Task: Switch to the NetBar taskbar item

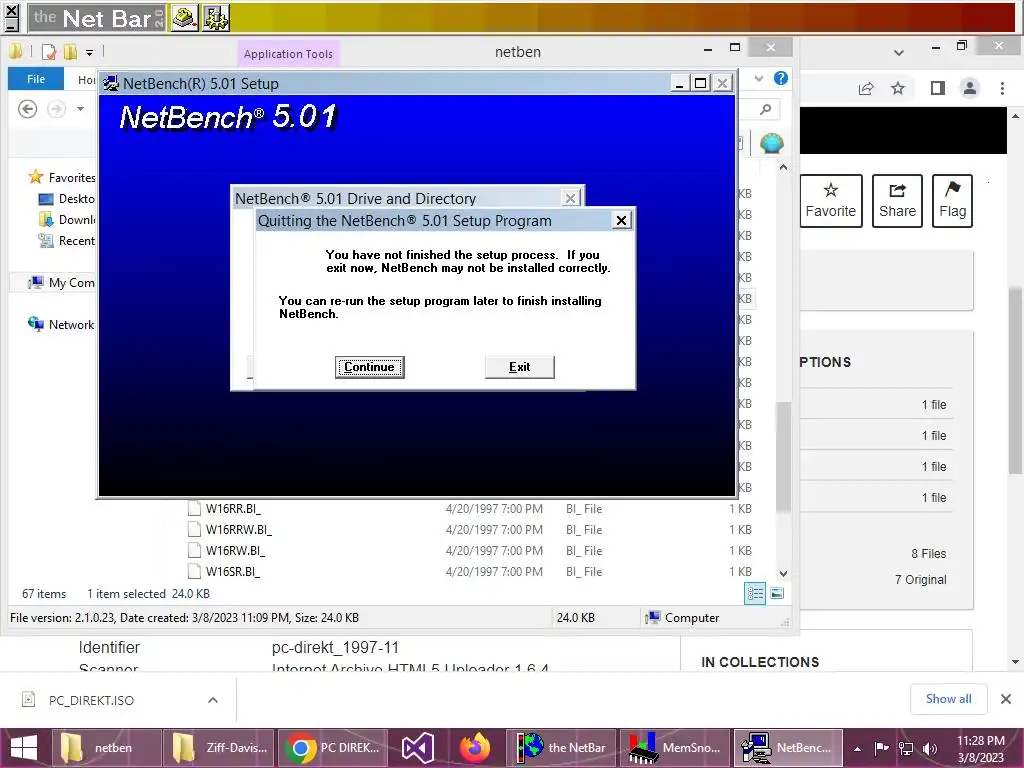Action: pyautogui.click(x=562, y=748)
